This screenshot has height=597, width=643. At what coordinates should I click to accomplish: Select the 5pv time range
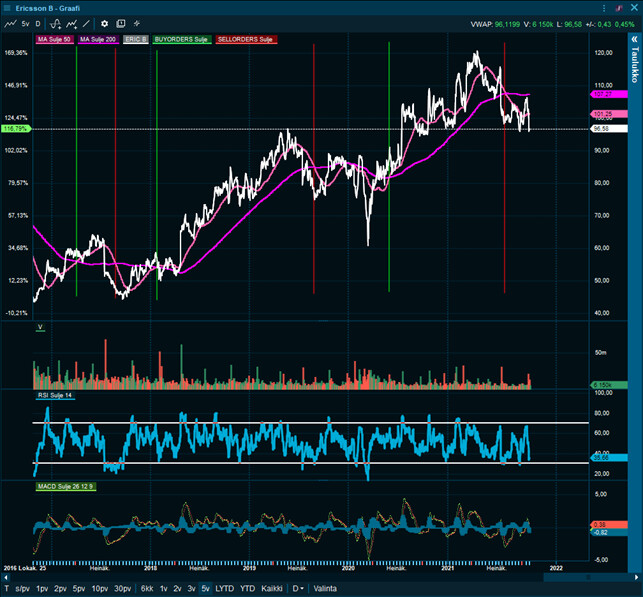[x=79, y=589]
